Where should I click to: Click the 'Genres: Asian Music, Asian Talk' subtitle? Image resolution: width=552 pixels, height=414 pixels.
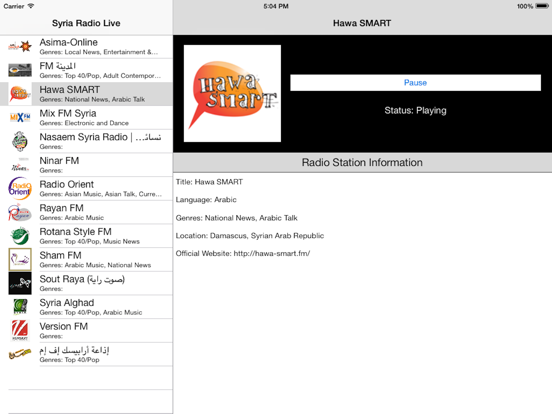click(101, 194)
